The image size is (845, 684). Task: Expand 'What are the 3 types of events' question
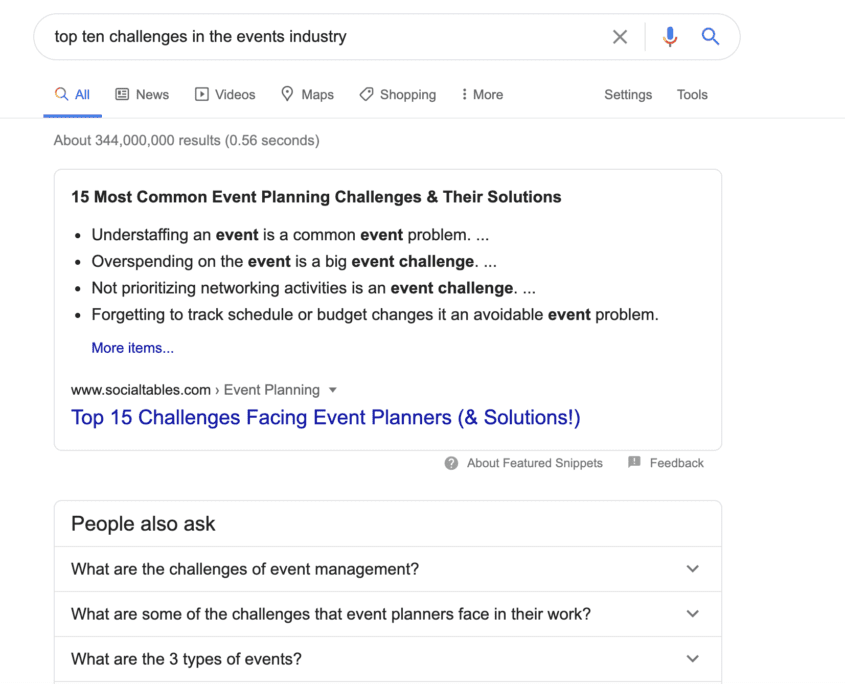tap(692, 659)
